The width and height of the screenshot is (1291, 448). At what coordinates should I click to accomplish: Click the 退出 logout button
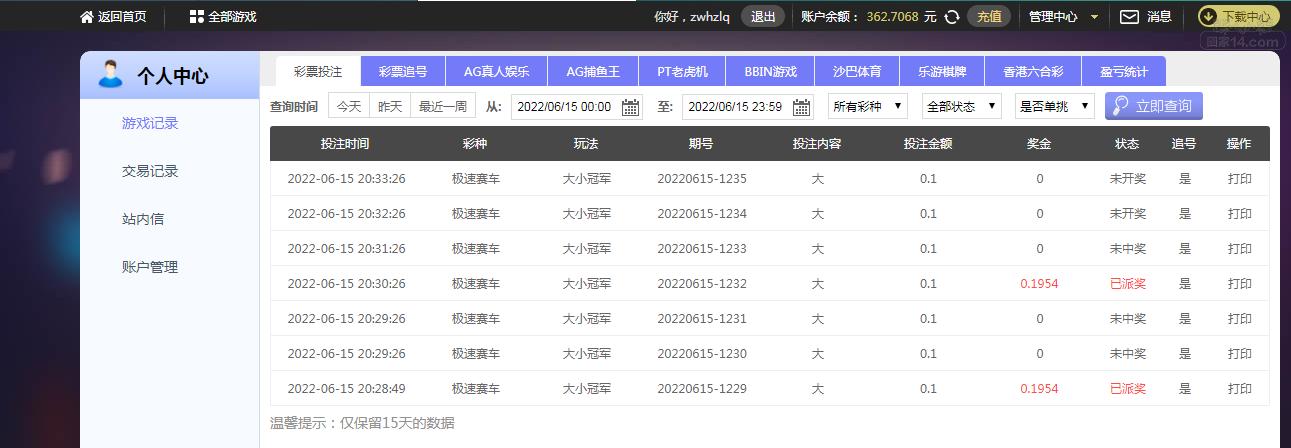click(x=763, y=16)
